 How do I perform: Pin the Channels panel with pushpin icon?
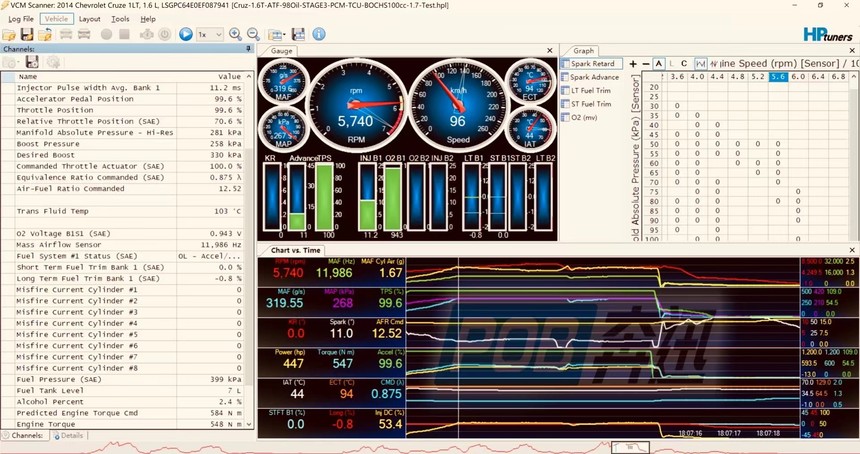[x=248, y=49]
